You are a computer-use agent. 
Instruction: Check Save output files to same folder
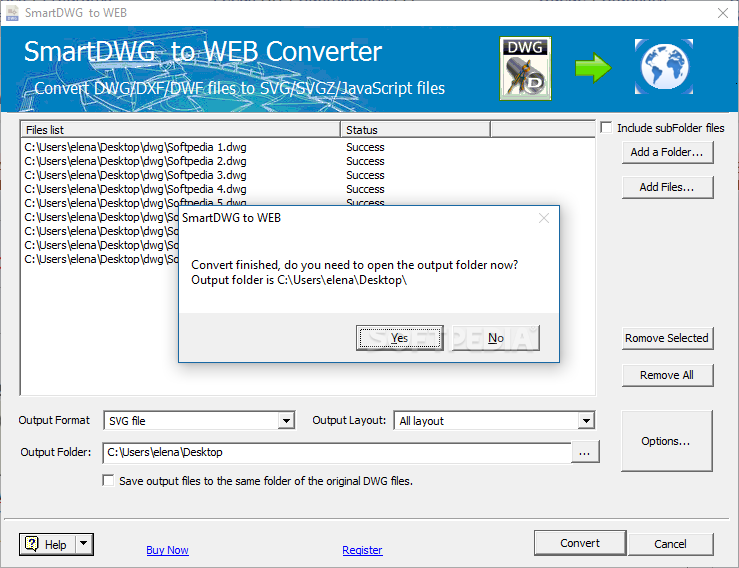(x=108, y=480)
